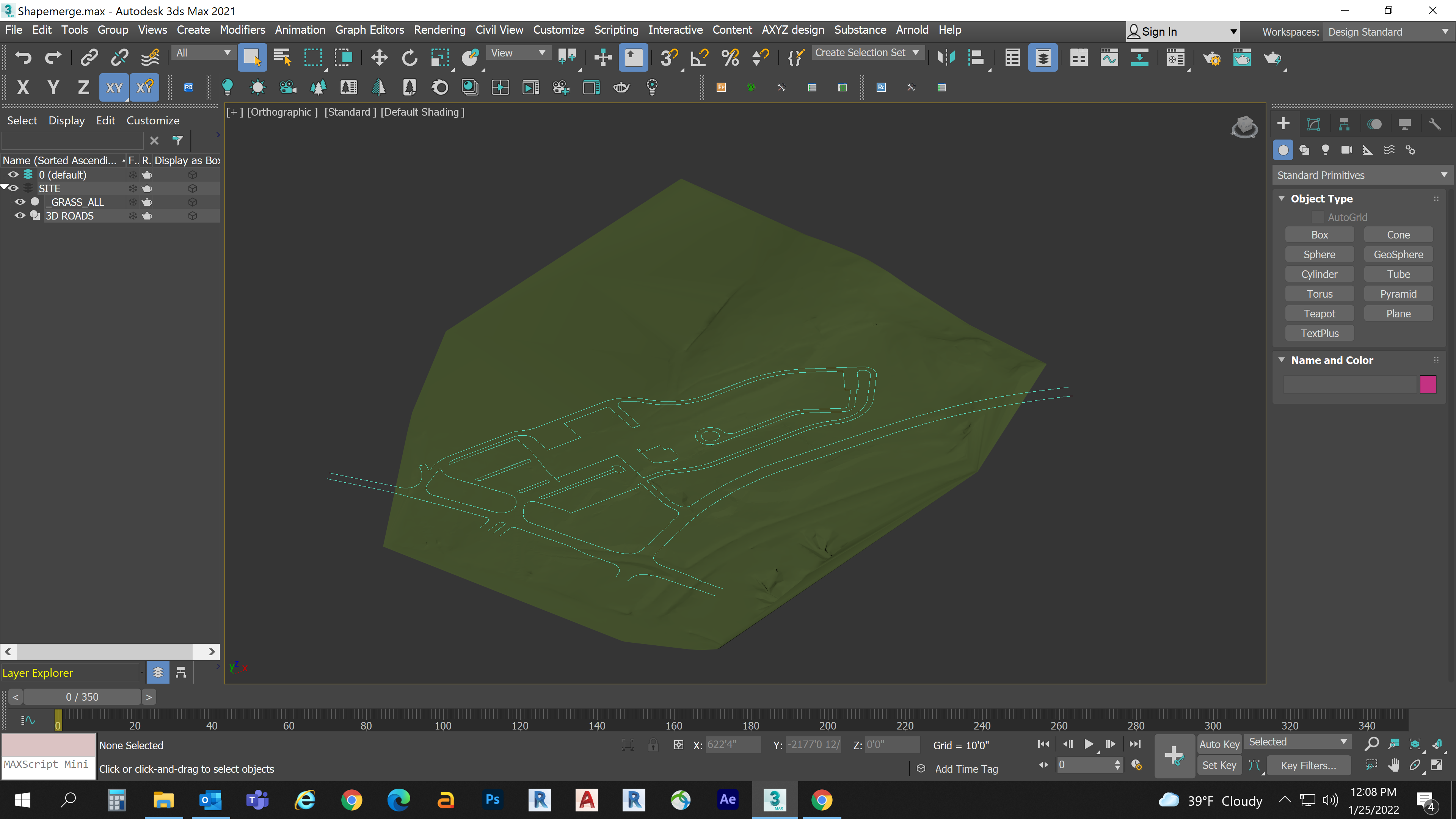
Task: Select the Select and Rotate tool
Action: point(409,57)
